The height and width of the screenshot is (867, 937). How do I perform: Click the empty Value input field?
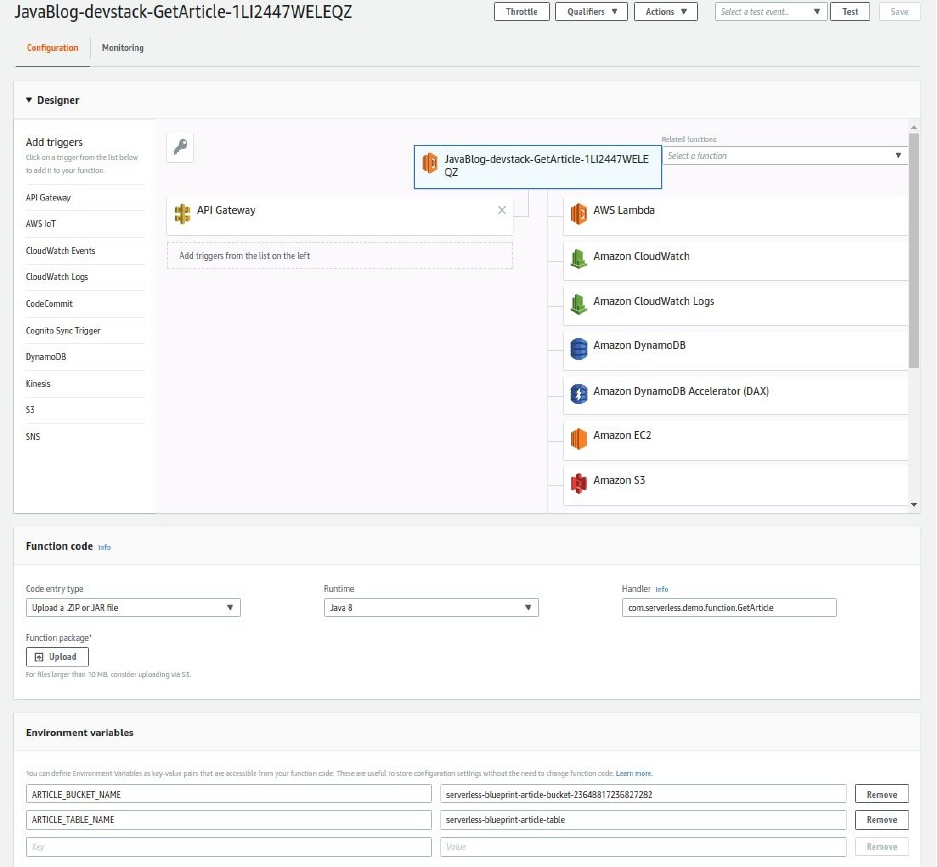pos(644,847)
